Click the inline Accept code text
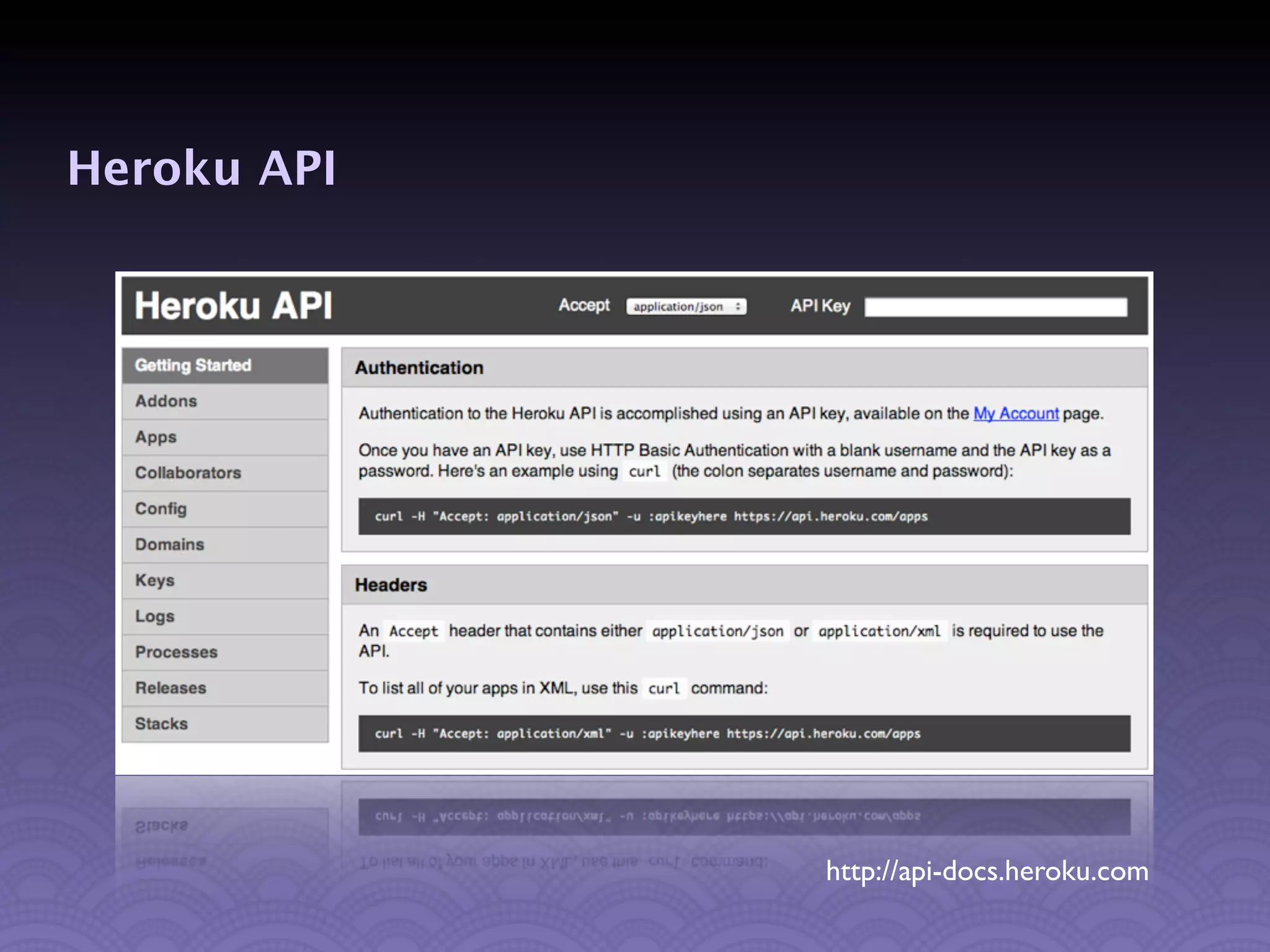This screenshot has height=952, width=1270. click(414, 632)
